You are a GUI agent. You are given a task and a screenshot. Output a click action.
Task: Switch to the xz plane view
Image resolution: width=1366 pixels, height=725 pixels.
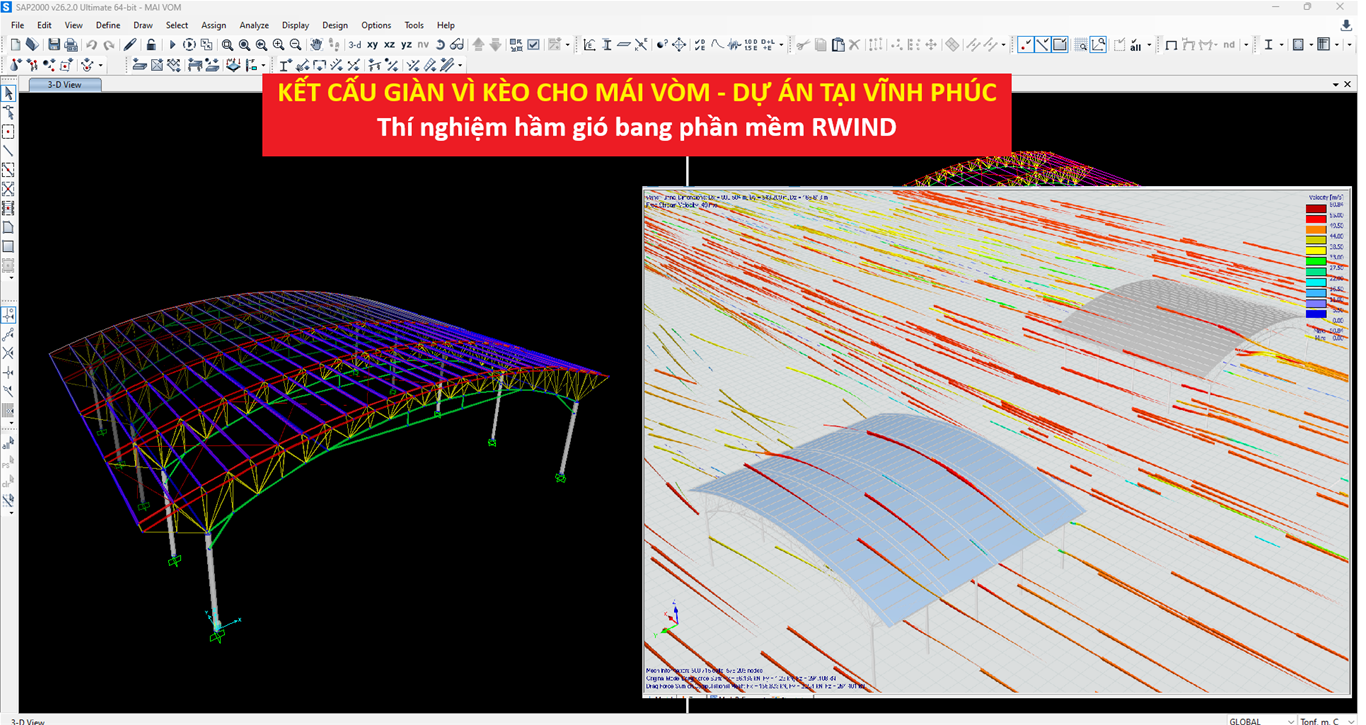point(389,45)
